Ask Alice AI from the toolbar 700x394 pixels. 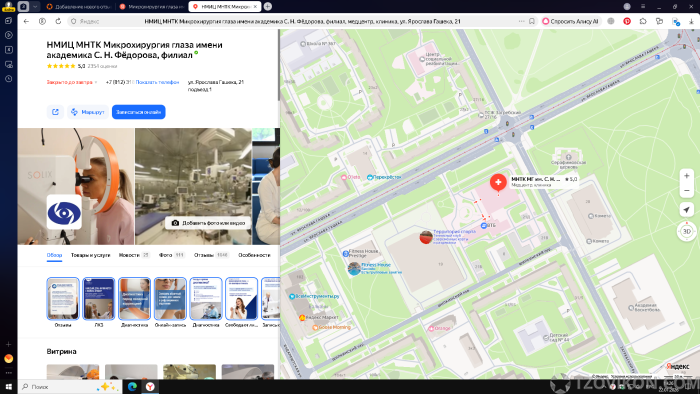click(x=570, y=21)
